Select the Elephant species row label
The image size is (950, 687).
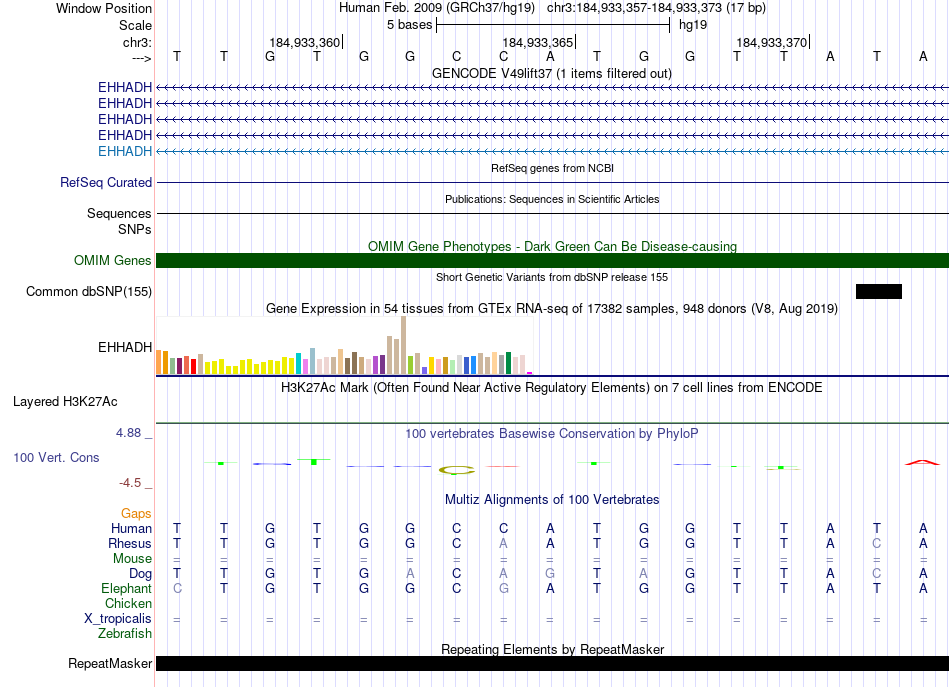point(127,589)
